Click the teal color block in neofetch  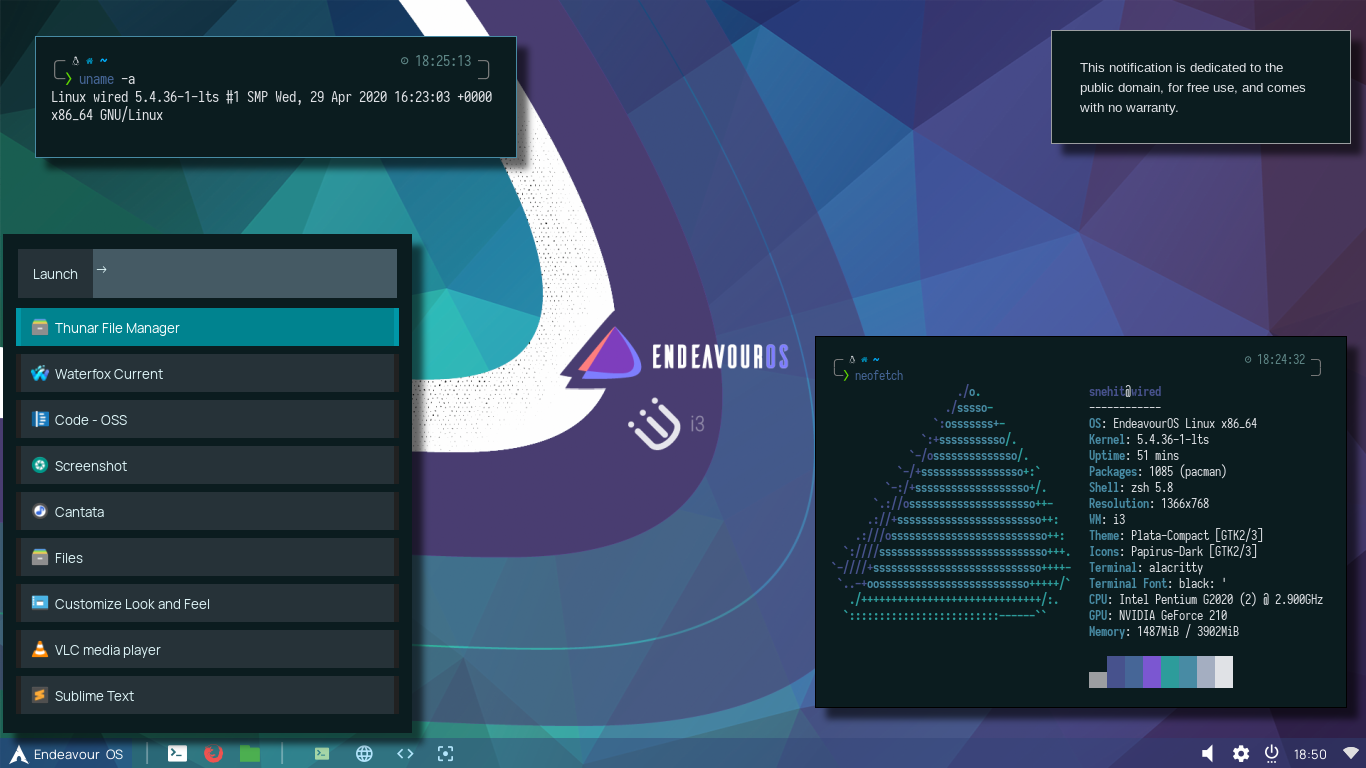click(1170, 672)
